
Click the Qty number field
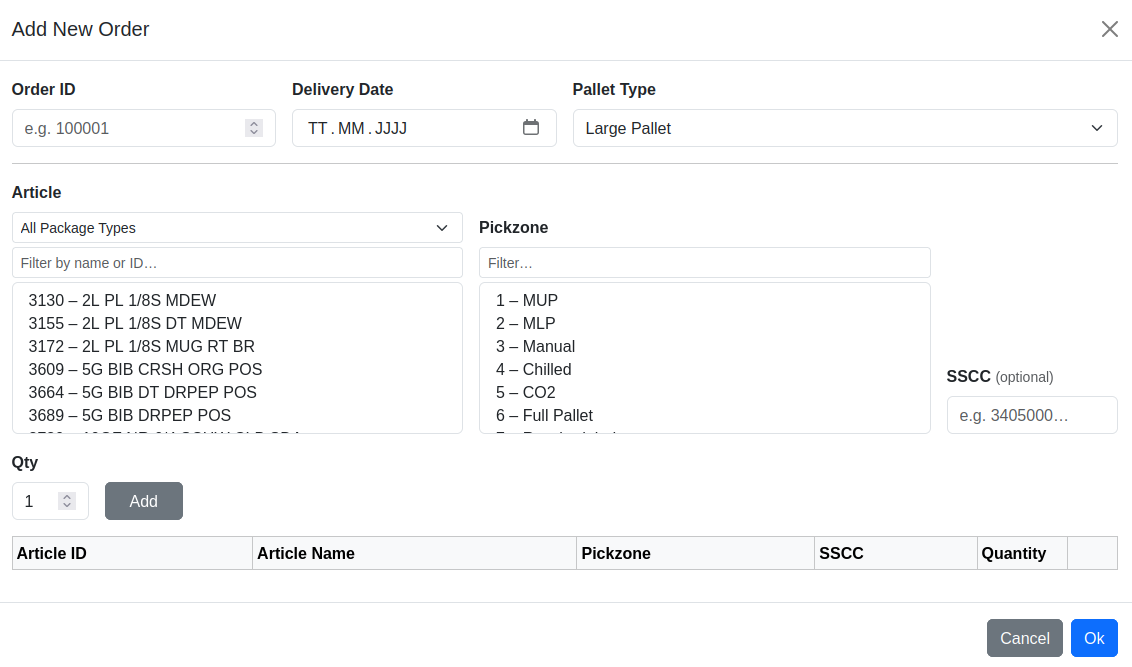tap(50, 501)
